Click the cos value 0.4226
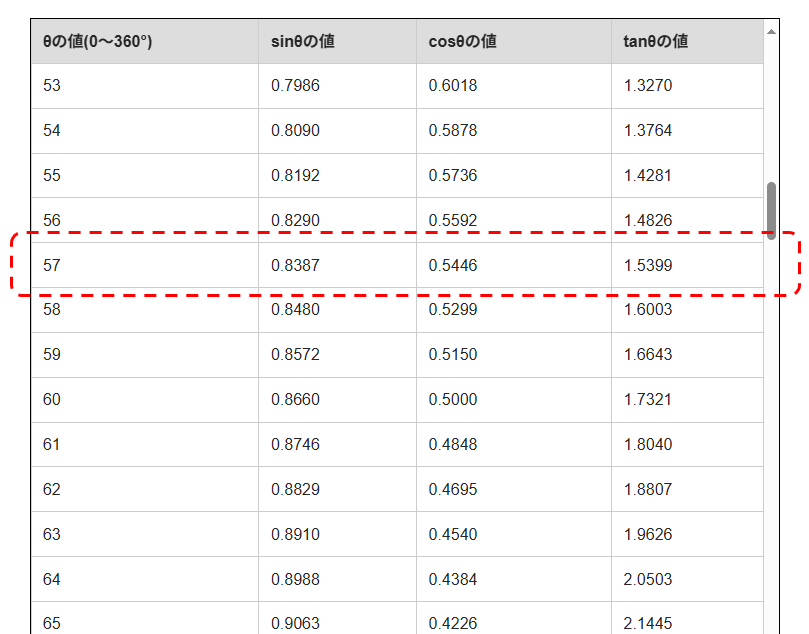The height and width of the screenshot is (634, 809). tap(453, 623)
